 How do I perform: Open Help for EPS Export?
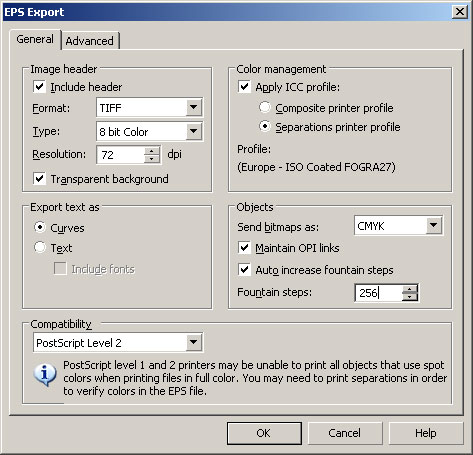[426, 433]
